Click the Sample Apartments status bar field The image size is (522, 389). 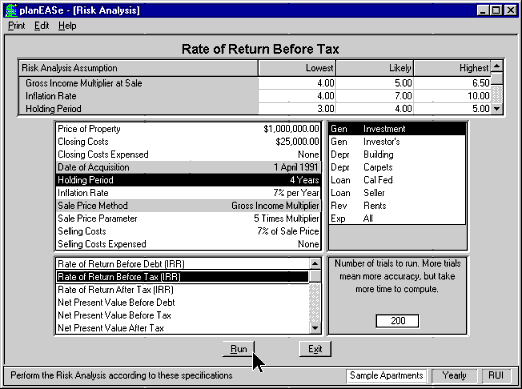coord(386,376)
